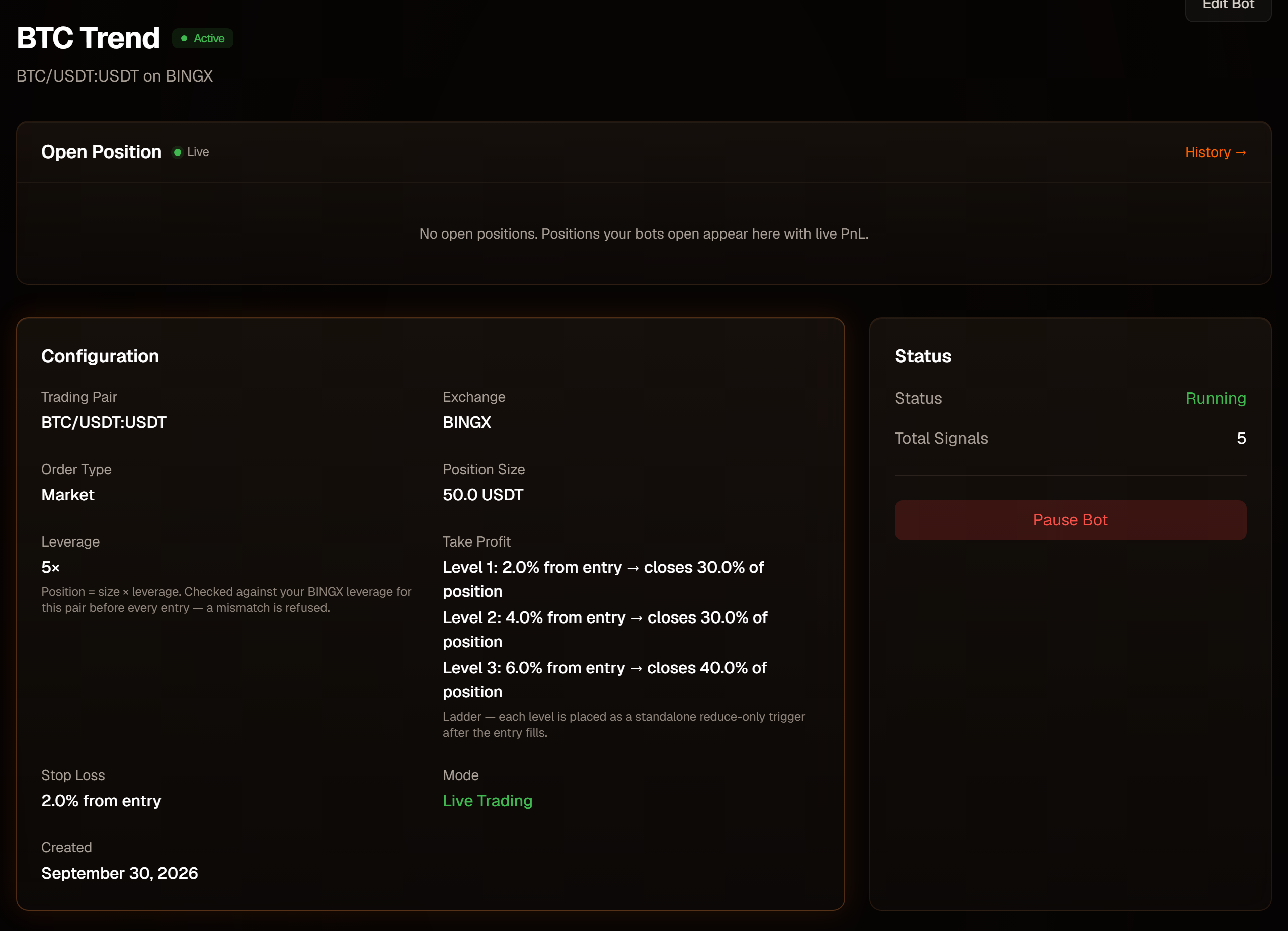Click the Total Signals count 5
This screenshot has width=1288, height=931.
click(1241, 438)
